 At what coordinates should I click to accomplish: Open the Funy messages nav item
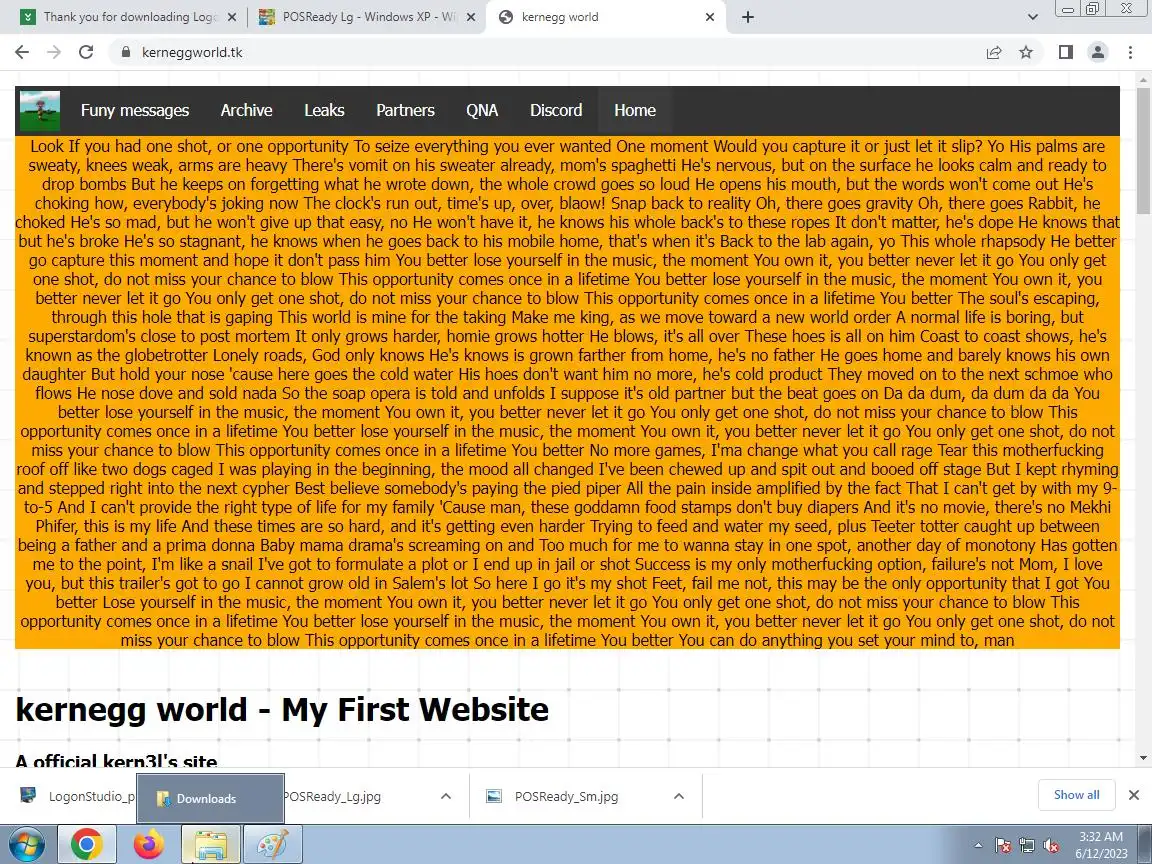[134, 110]
